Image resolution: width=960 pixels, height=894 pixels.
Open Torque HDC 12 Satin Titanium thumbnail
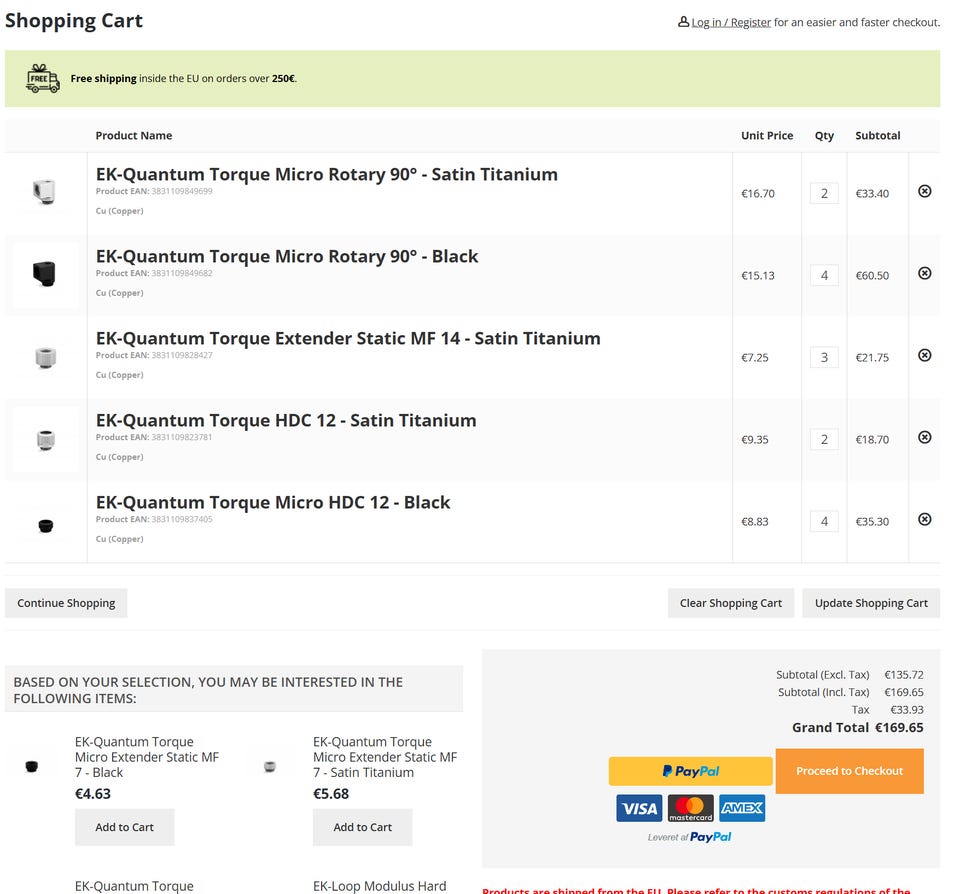(45, 439)
